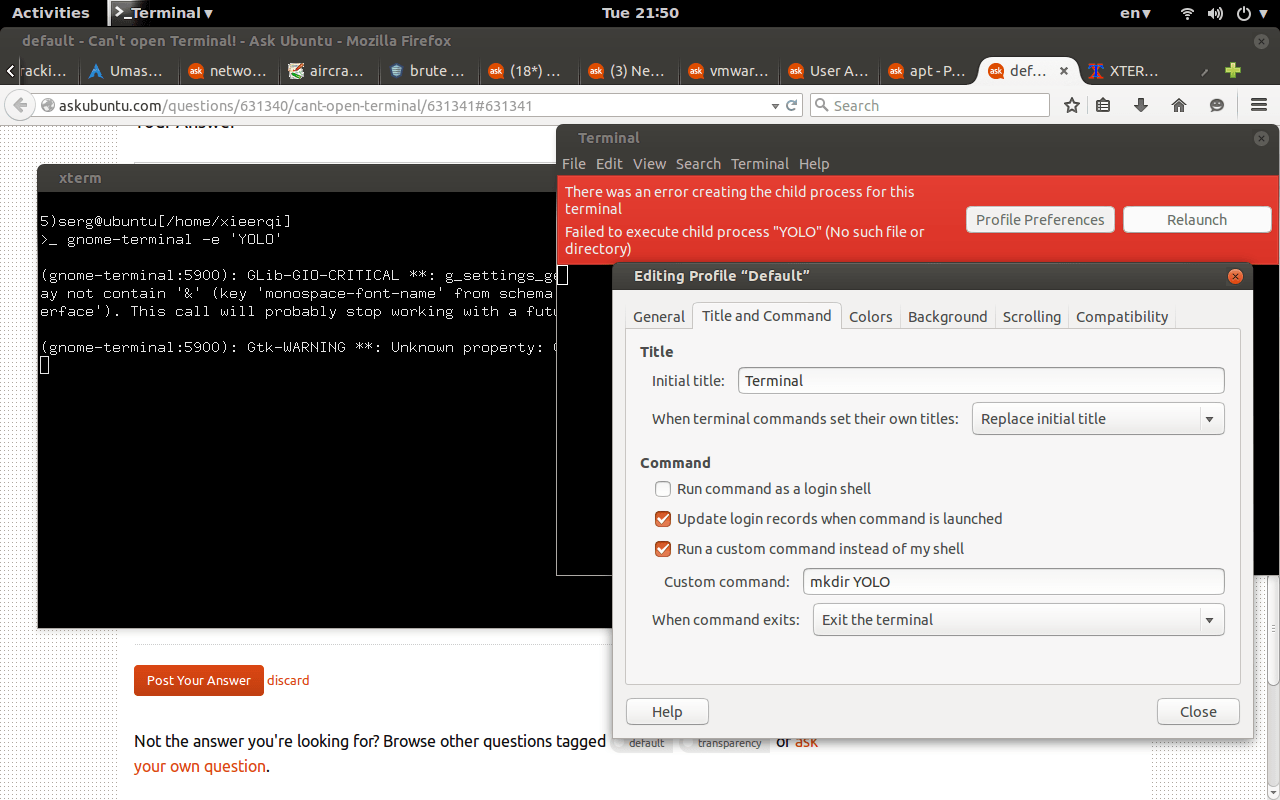This screenshot has width=1280, height=800.
Task: Close the 'def...' Ask Ubuntu tab
Action: 1064,71
